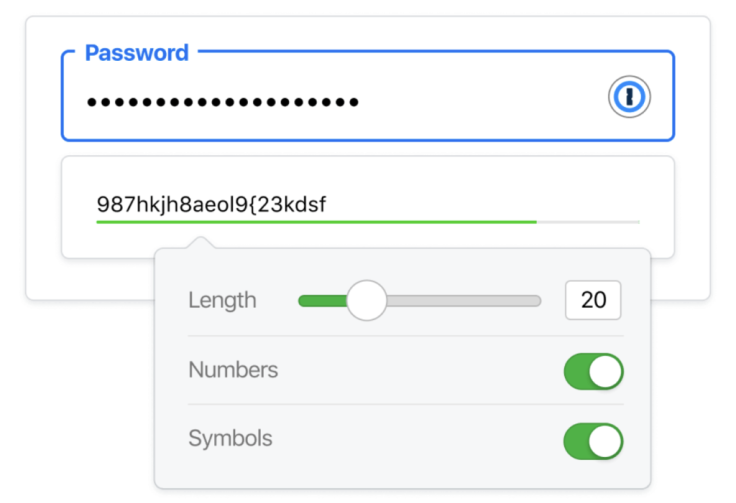Disable the Numbers toggle
The height and width of the screenshot is (503, 736).
click(593, 372)
